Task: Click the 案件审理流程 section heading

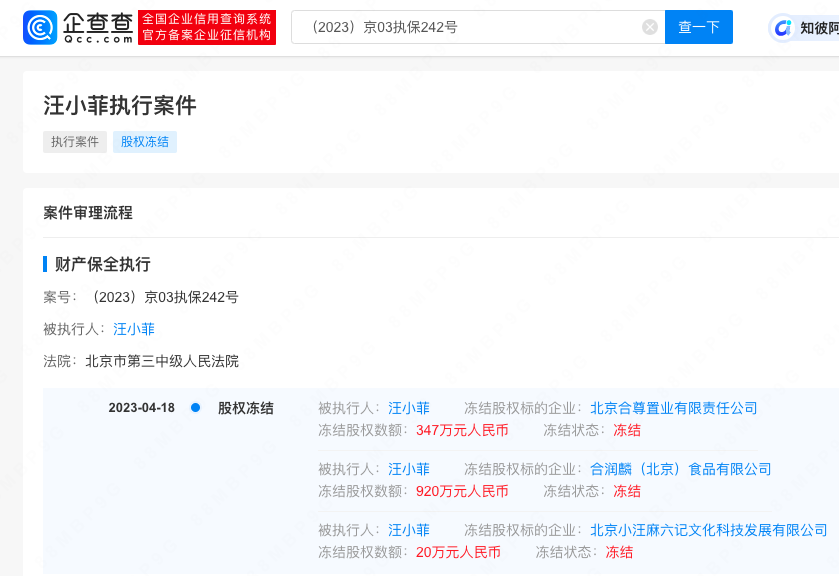Action: click(x=88, y=213)
